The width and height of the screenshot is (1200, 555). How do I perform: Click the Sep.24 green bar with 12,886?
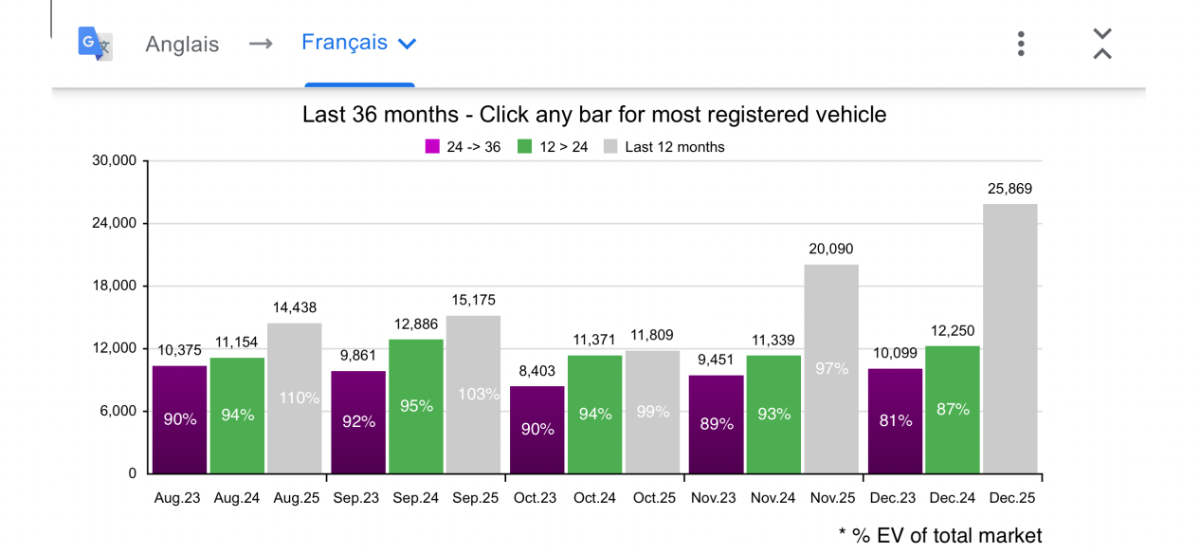tap(416, 406)
